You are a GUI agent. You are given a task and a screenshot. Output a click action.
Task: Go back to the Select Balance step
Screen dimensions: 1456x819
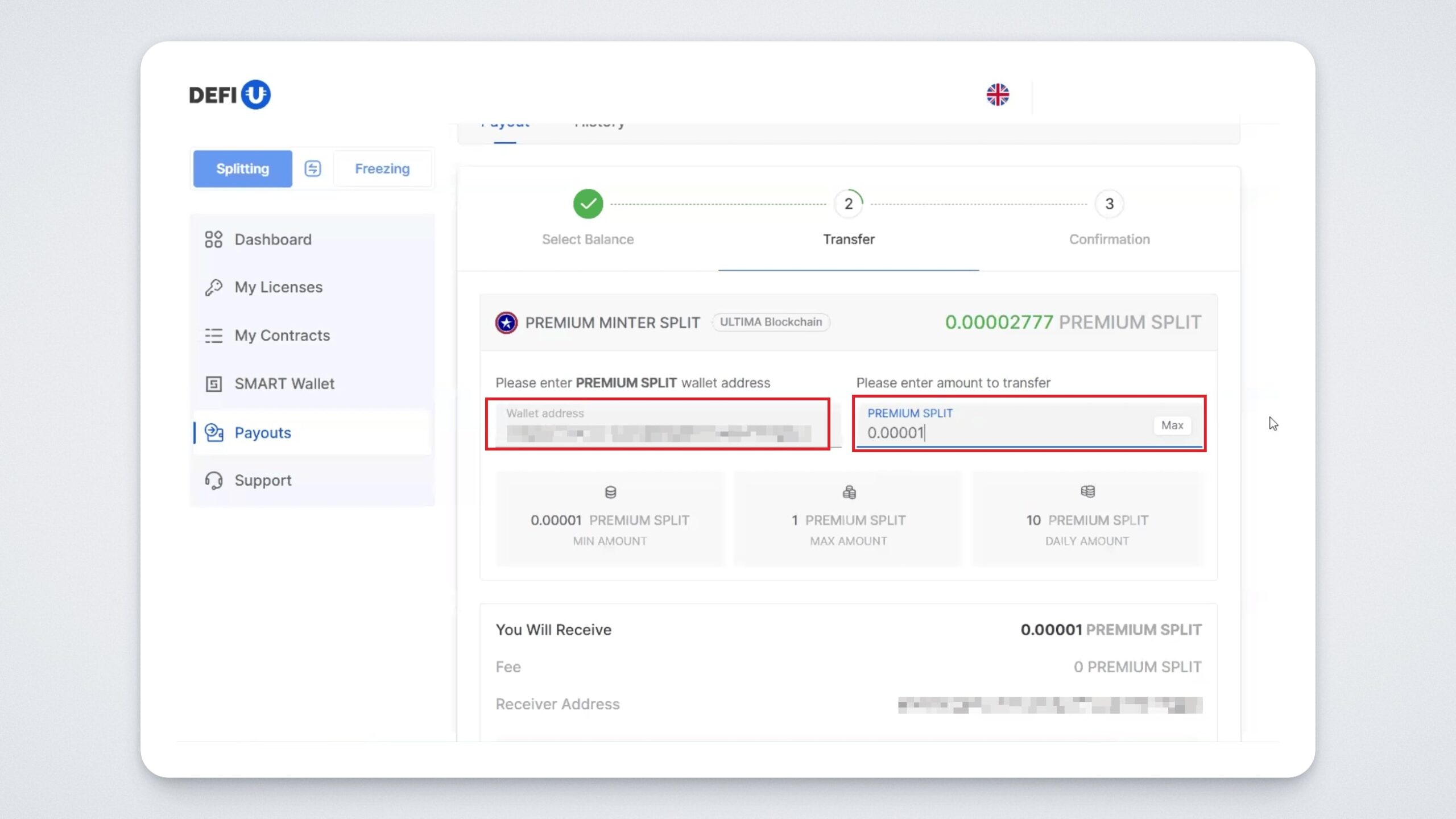[588, 204]
